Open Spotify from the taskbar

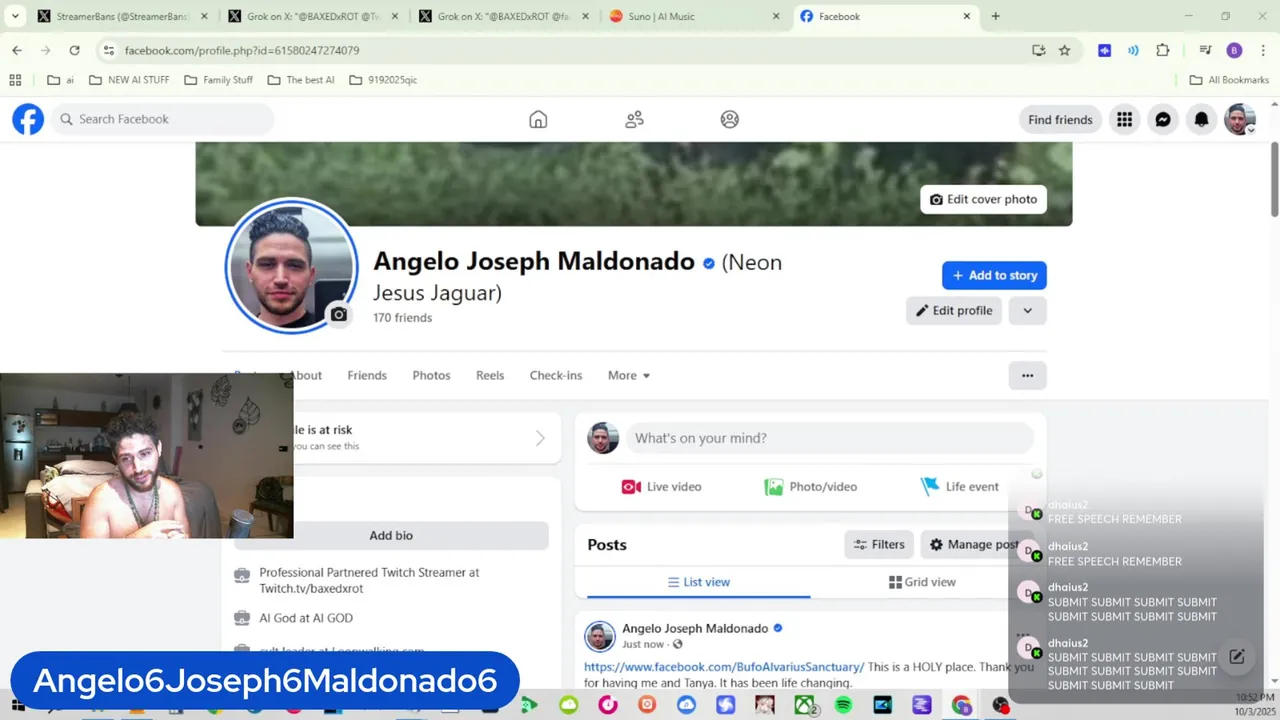[843, 706]
